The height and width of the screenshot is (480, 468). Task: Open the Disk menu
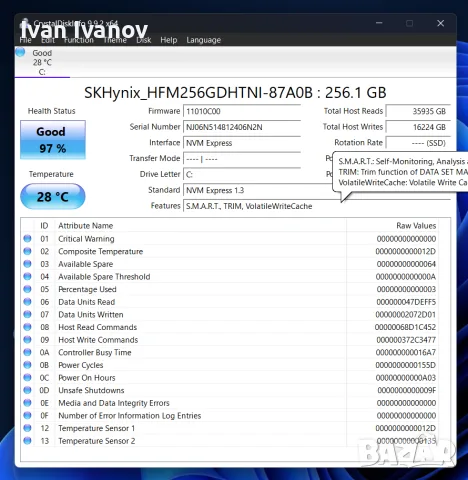[144, 40]
